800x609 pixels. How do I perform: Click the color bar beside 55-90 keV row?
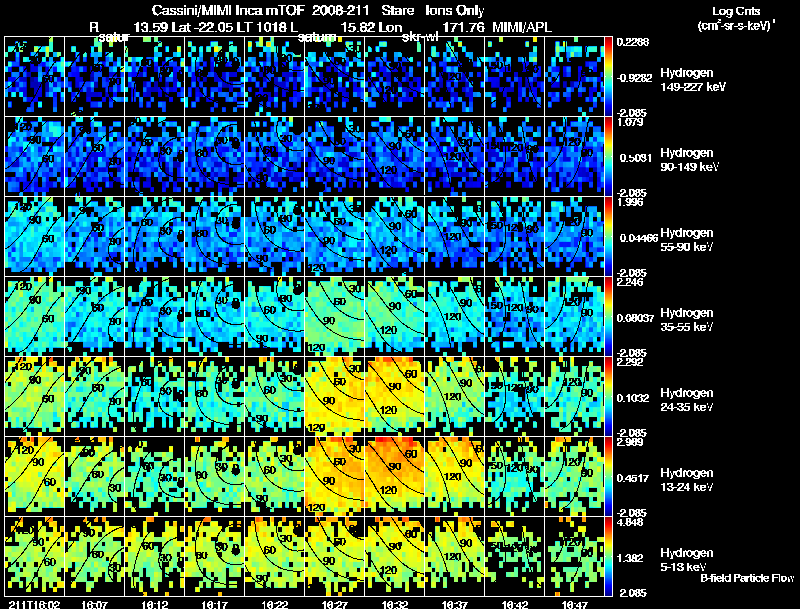coord(608,237)
